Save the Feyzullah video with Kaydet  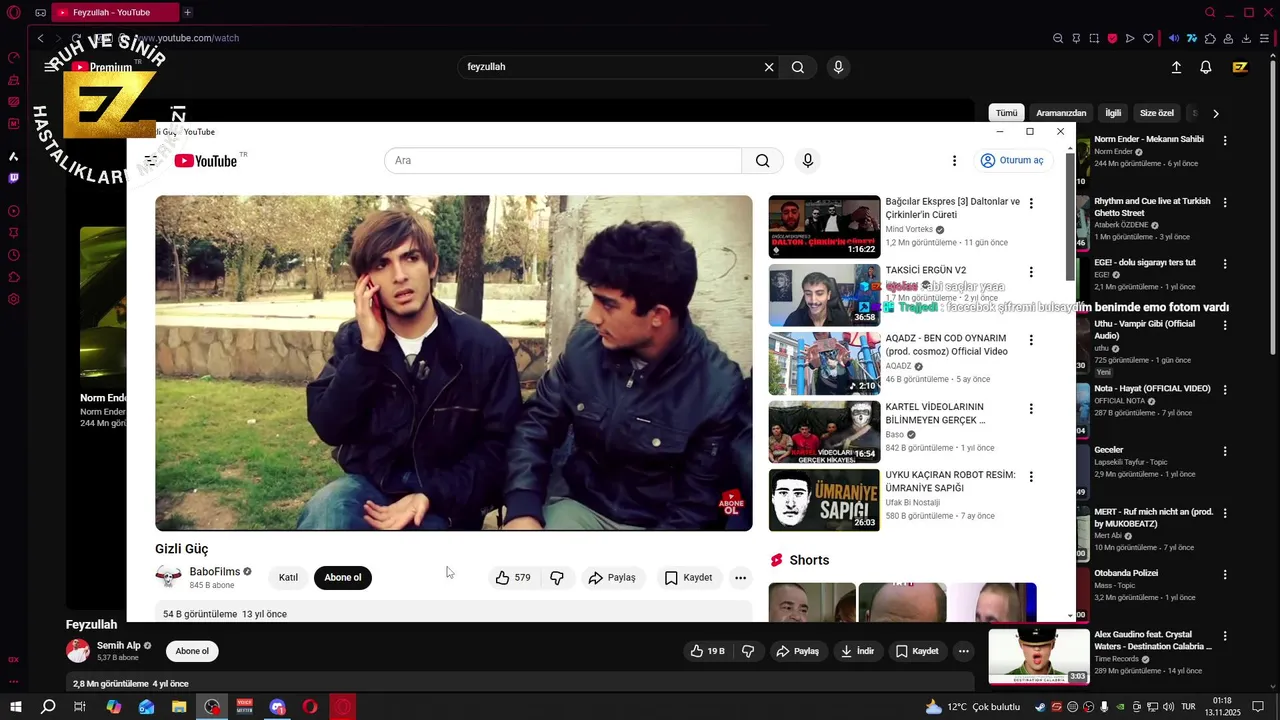tap(917, 651)
